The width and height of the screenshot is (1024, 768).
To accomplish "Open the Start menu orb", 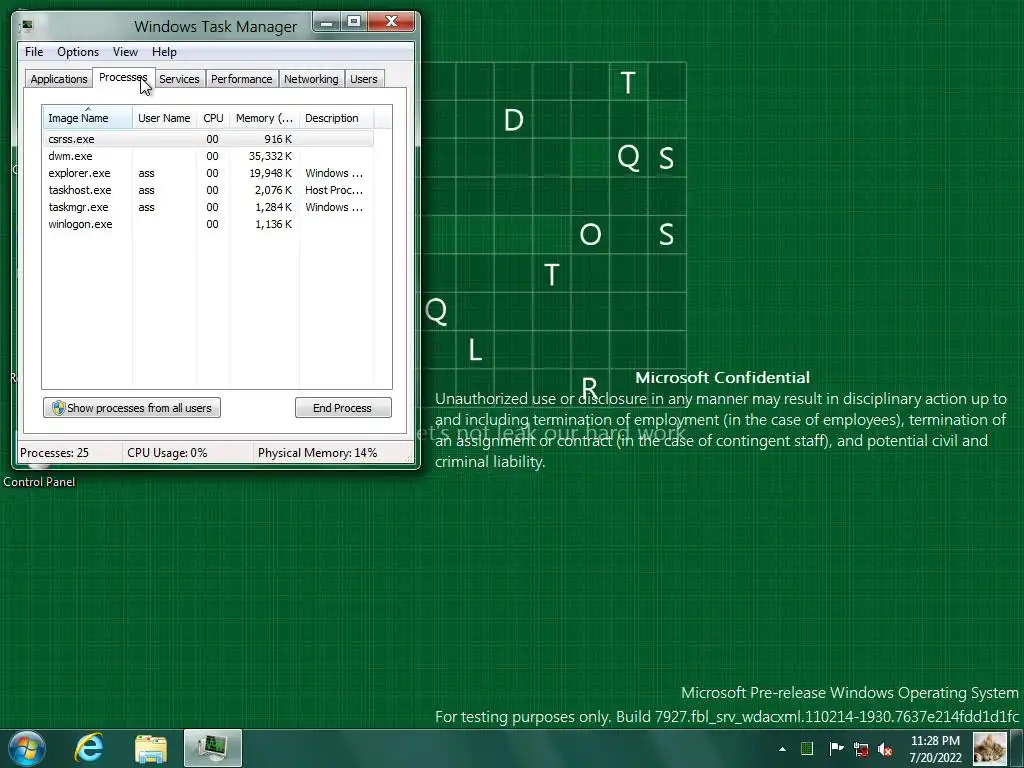I will point(27,748).
